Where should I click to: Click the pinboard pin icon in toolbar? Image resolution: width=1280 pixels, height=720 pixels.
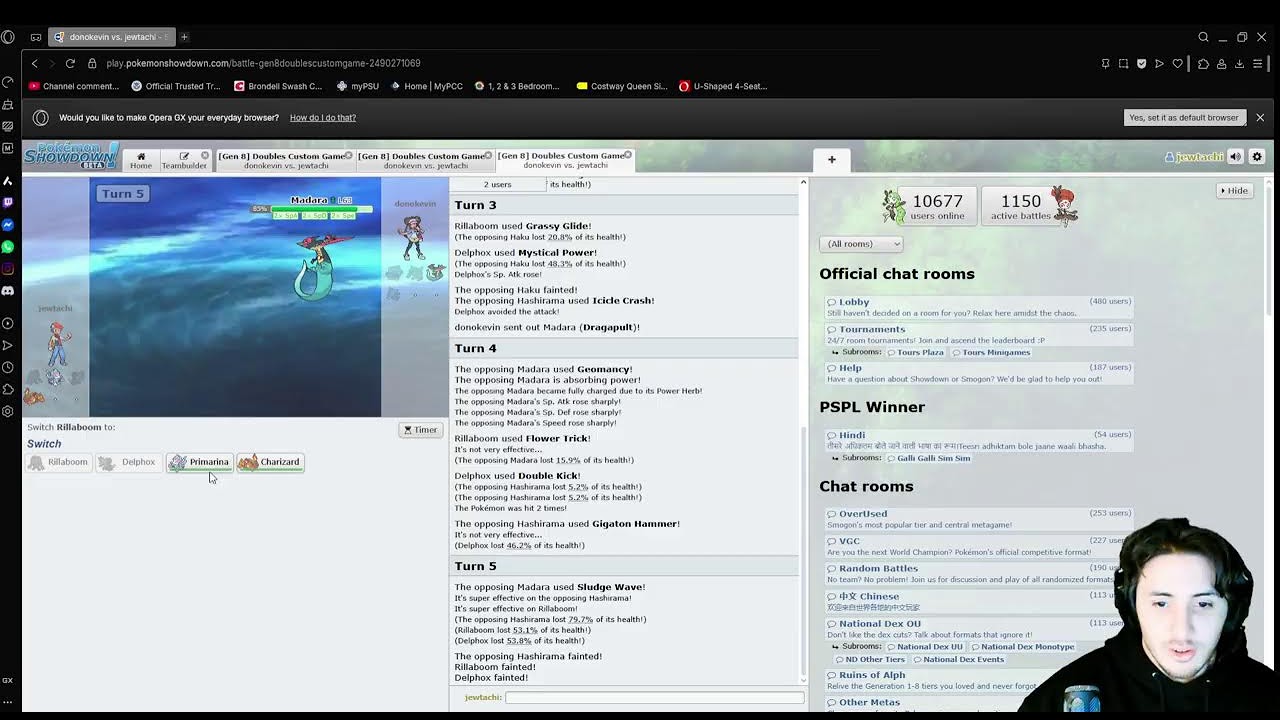pyautogui.click(x=1105, y=63)
